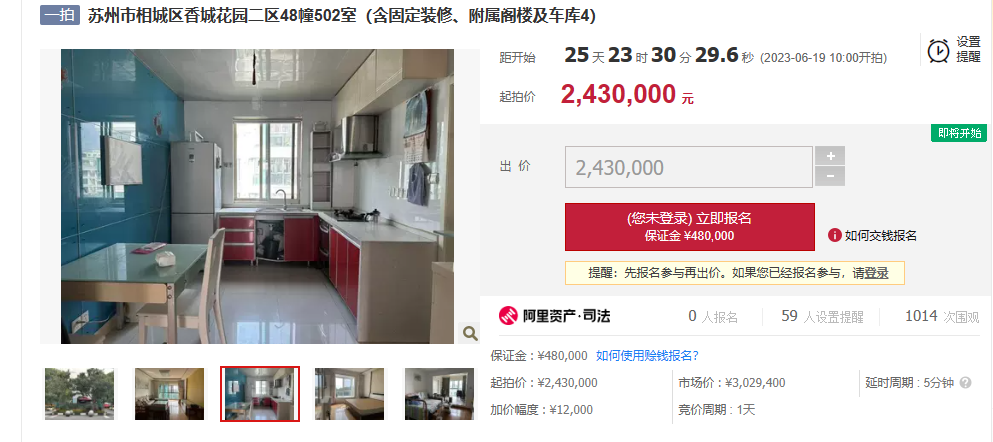Click the 阿里资产·司法 logo
The width and height of the screenshot is (993, 442).
(x=554, y=315)
